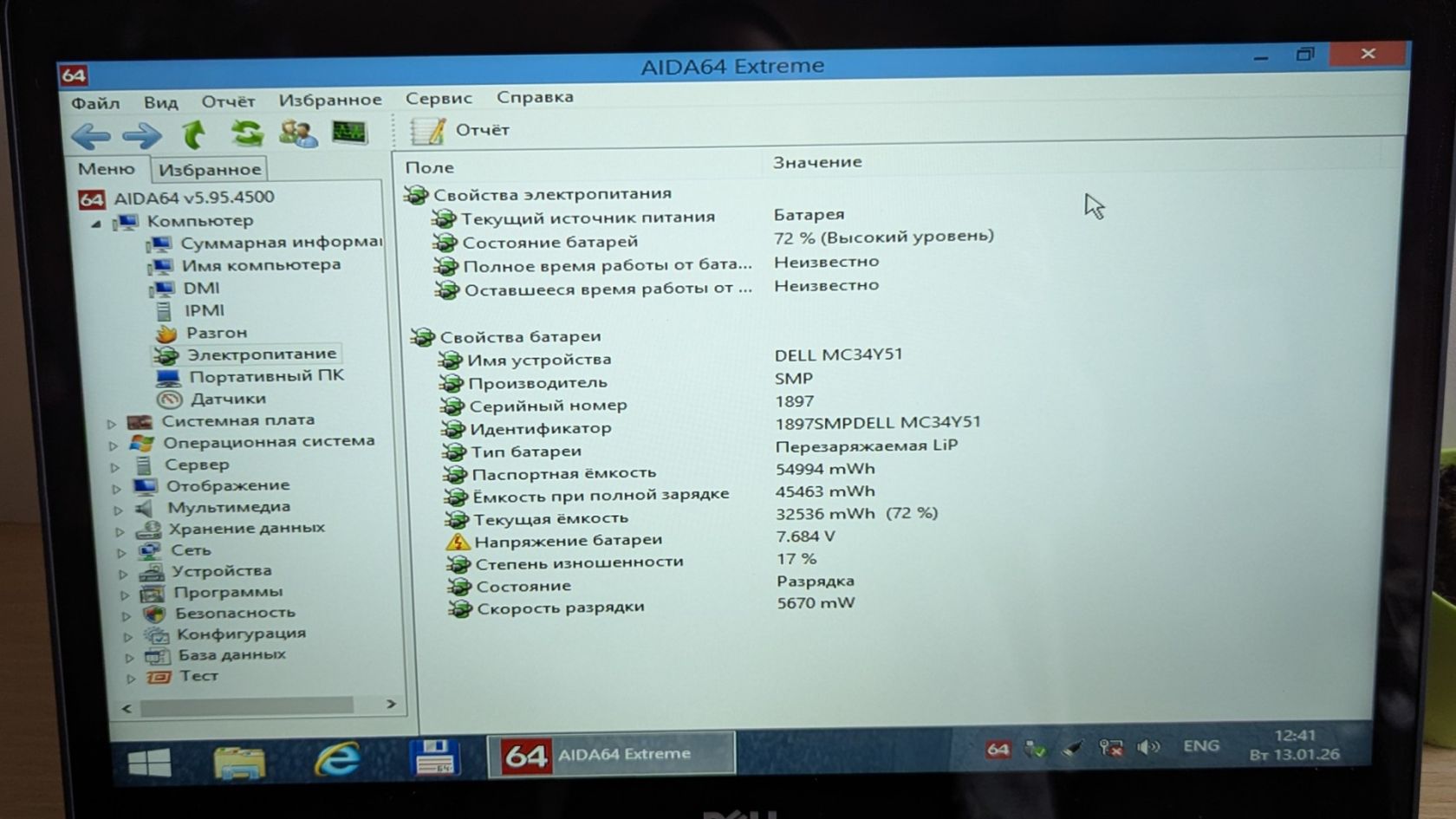Open the Сервис menu
1456x819 pixels.
point(439,98)
